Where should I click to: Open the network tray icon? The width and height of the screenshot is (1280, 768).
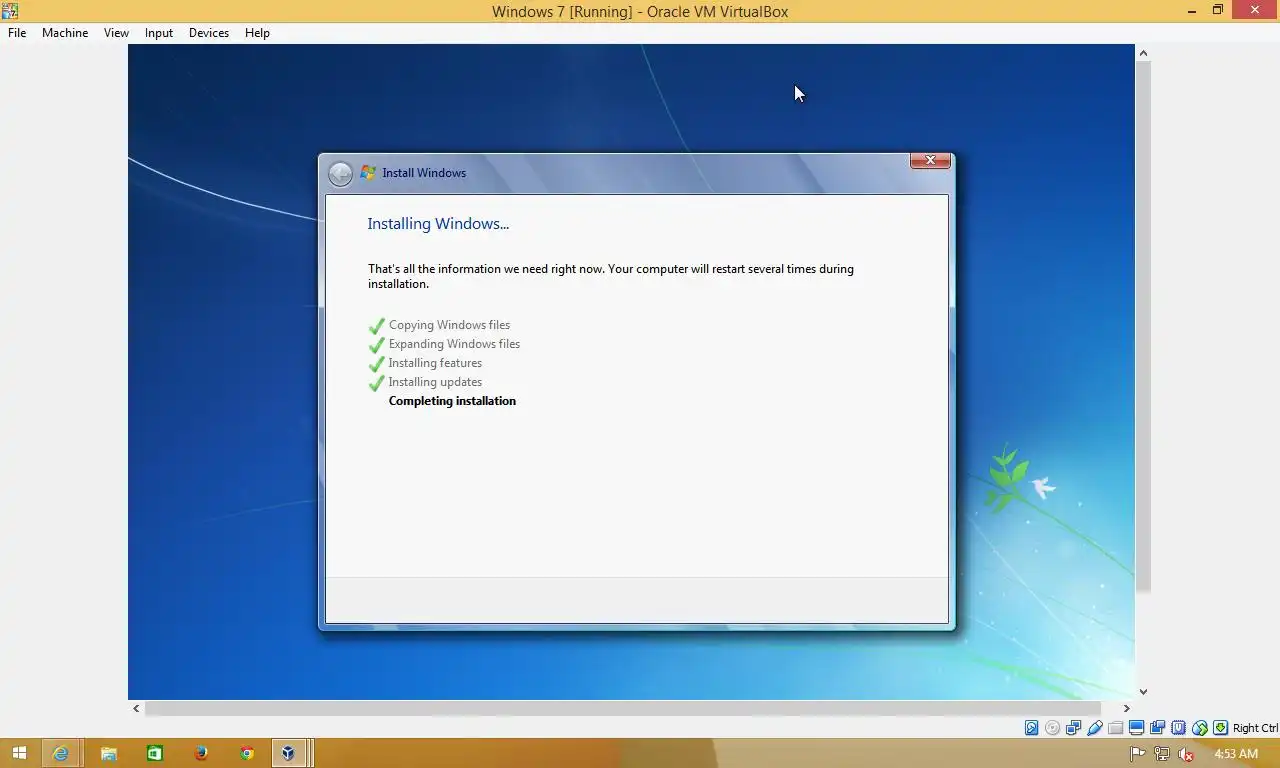point(1161,754)
